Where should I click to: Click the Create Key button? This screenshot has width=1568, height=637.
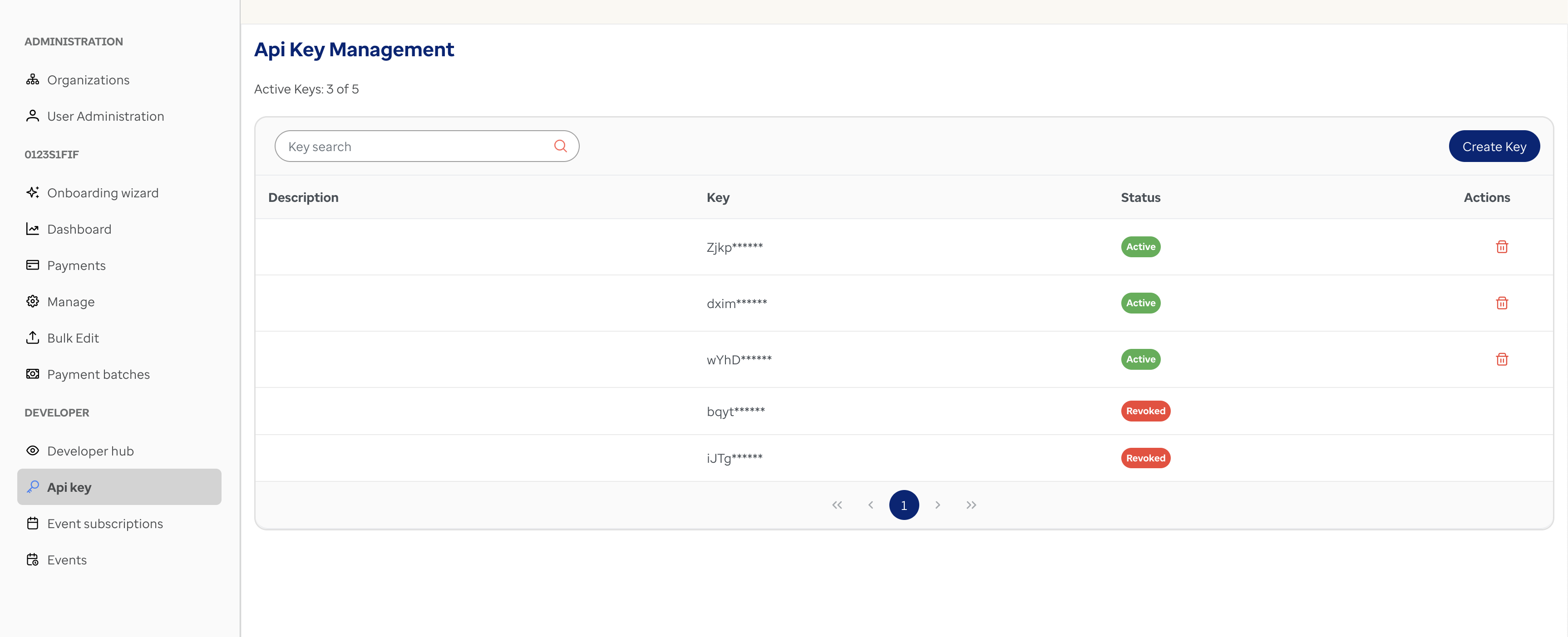[x=1494, y=146]
